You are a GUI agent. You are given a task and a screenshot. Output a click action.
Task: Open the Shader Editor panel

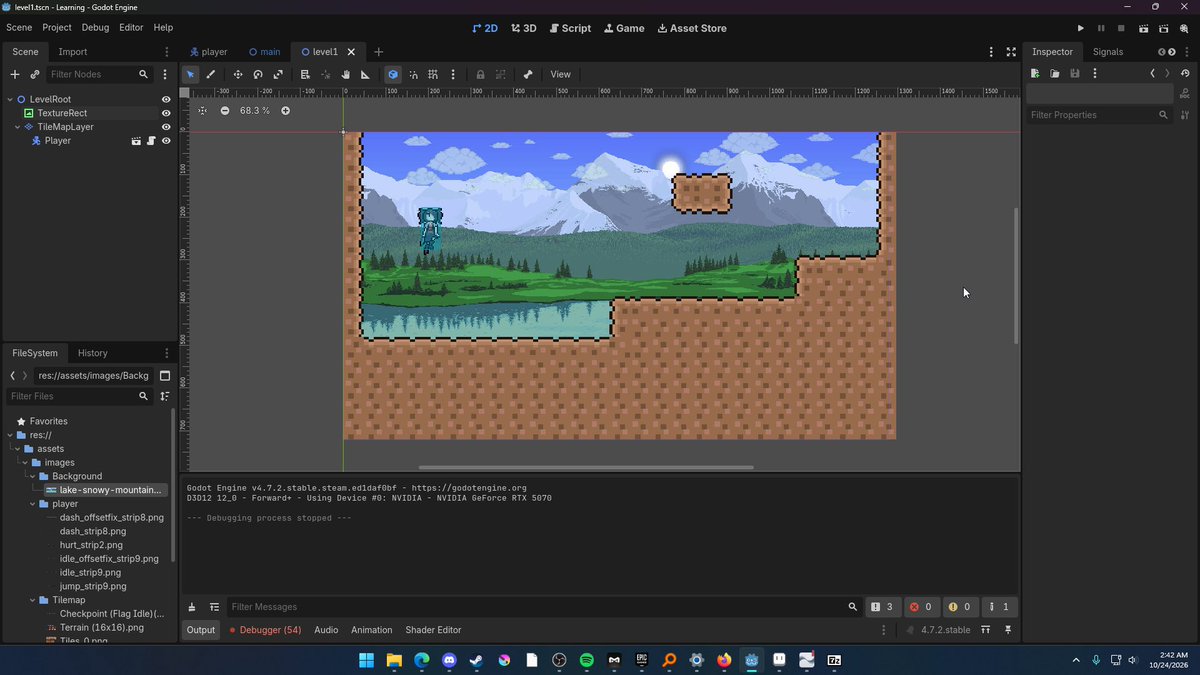click(433, 630)
